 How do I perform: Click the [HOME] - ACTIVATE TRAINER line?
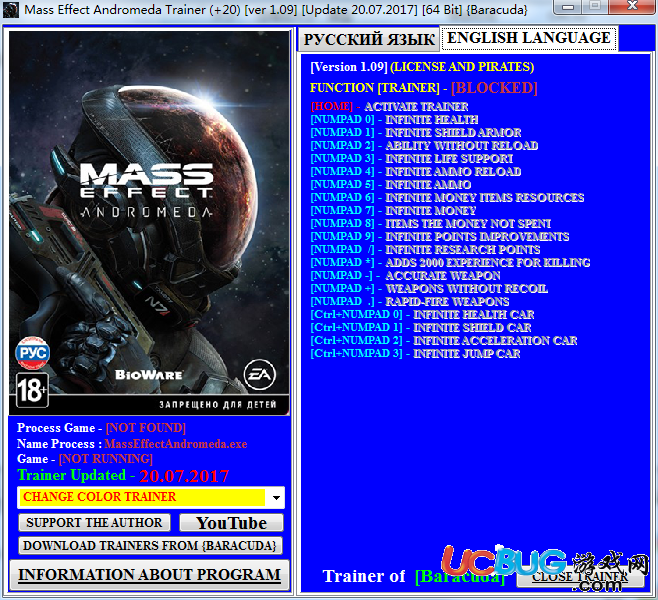pos(389,107)
